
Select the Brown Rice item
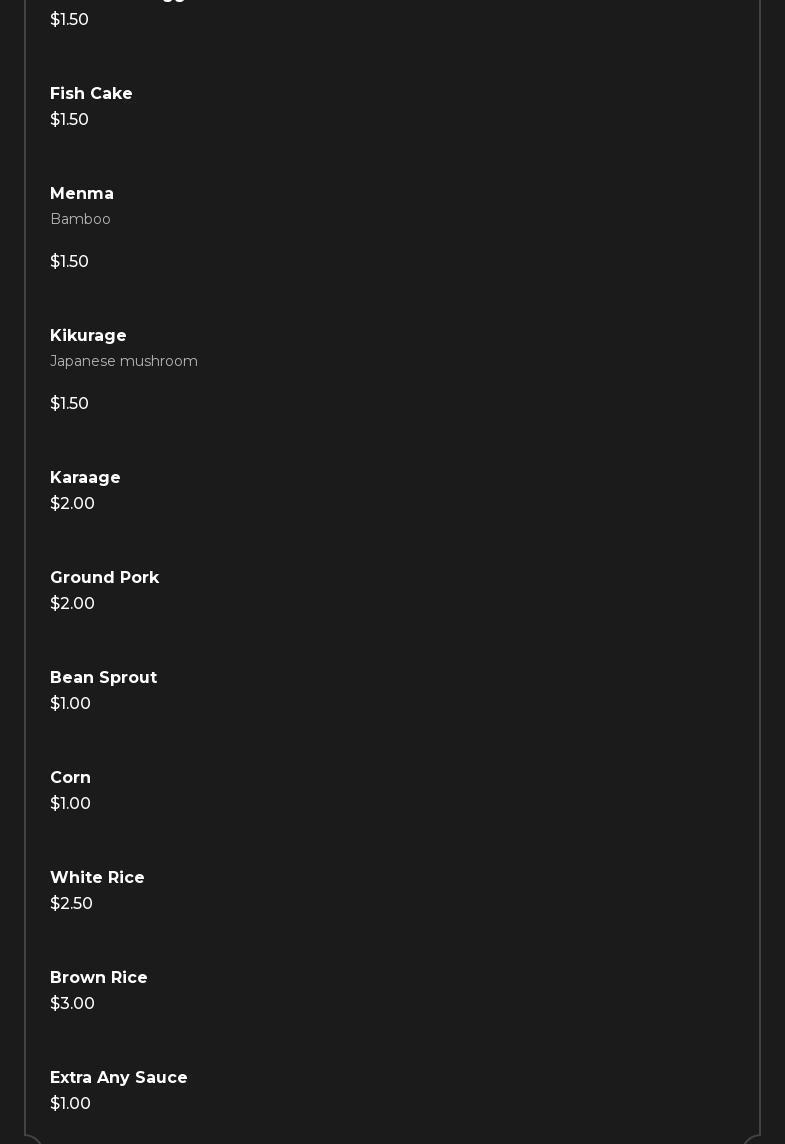[x=98, y=978]
